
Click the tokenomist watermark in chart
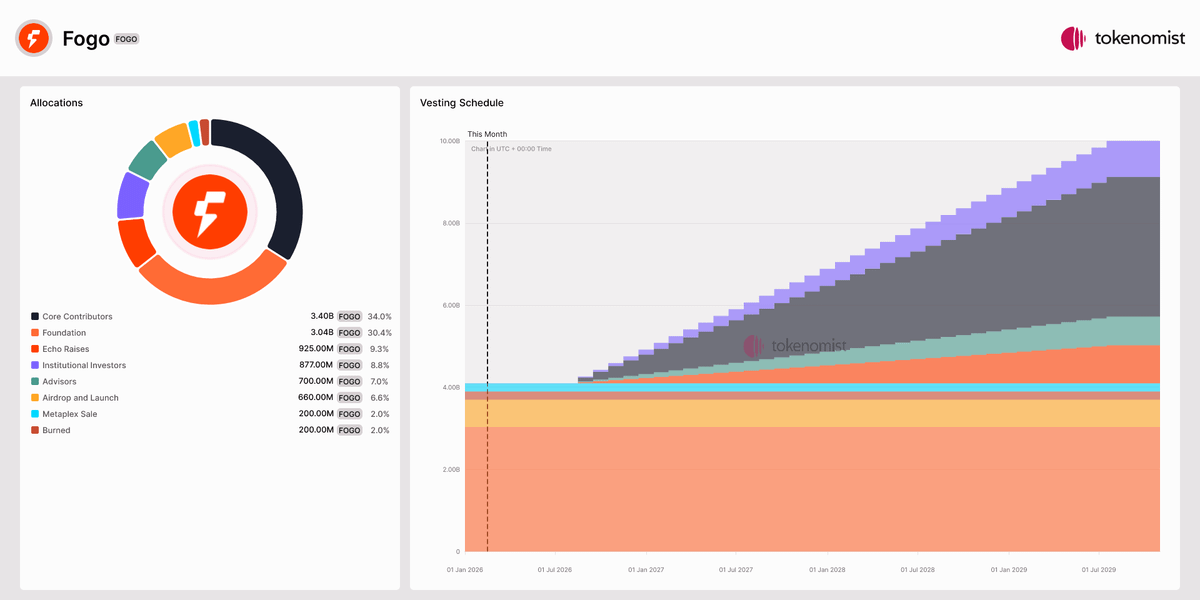point(795,346)
